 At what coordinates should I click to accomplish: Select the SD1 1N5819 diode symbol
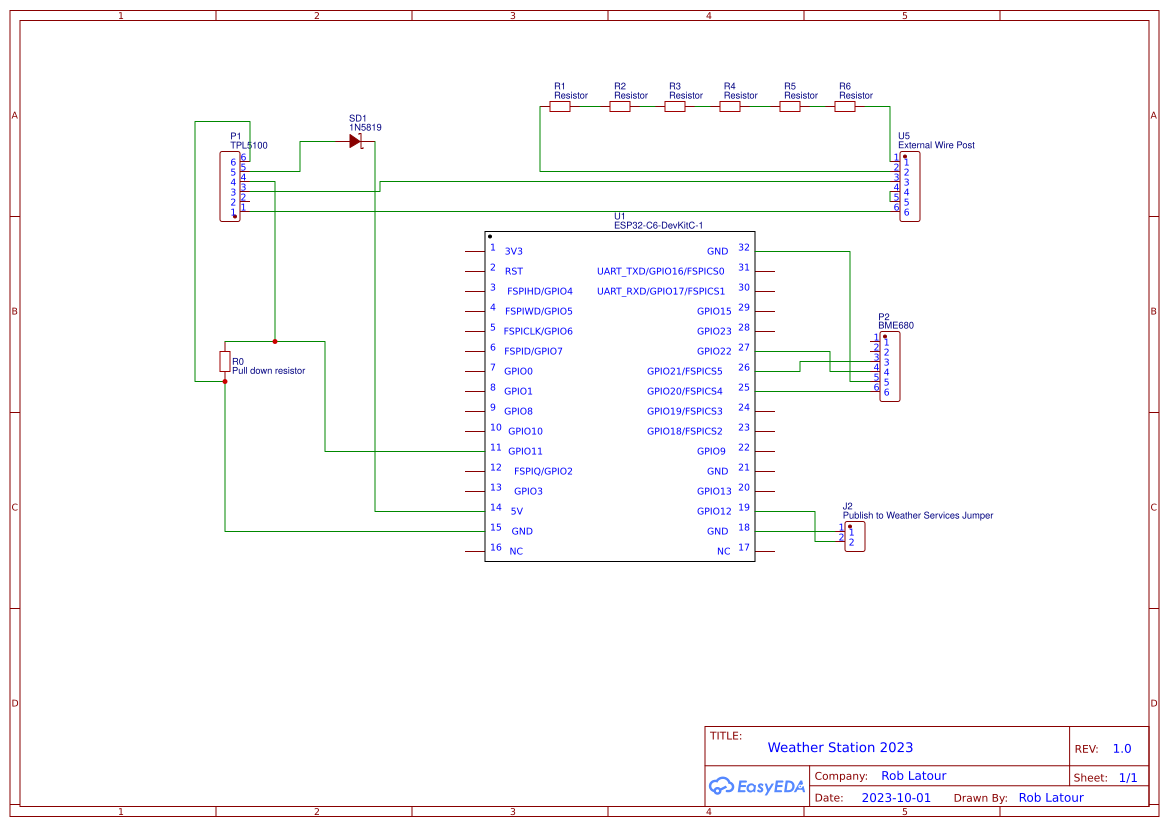tap(355, 141)
